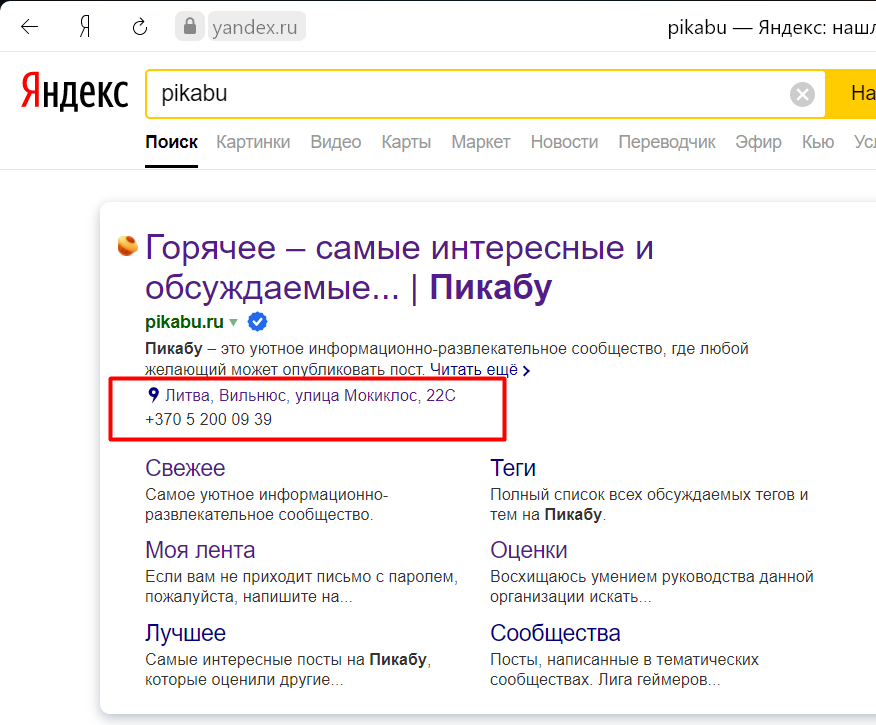The image size is (876, 725).
Task: Go to the Новости tab
Action: pos(564,142)
